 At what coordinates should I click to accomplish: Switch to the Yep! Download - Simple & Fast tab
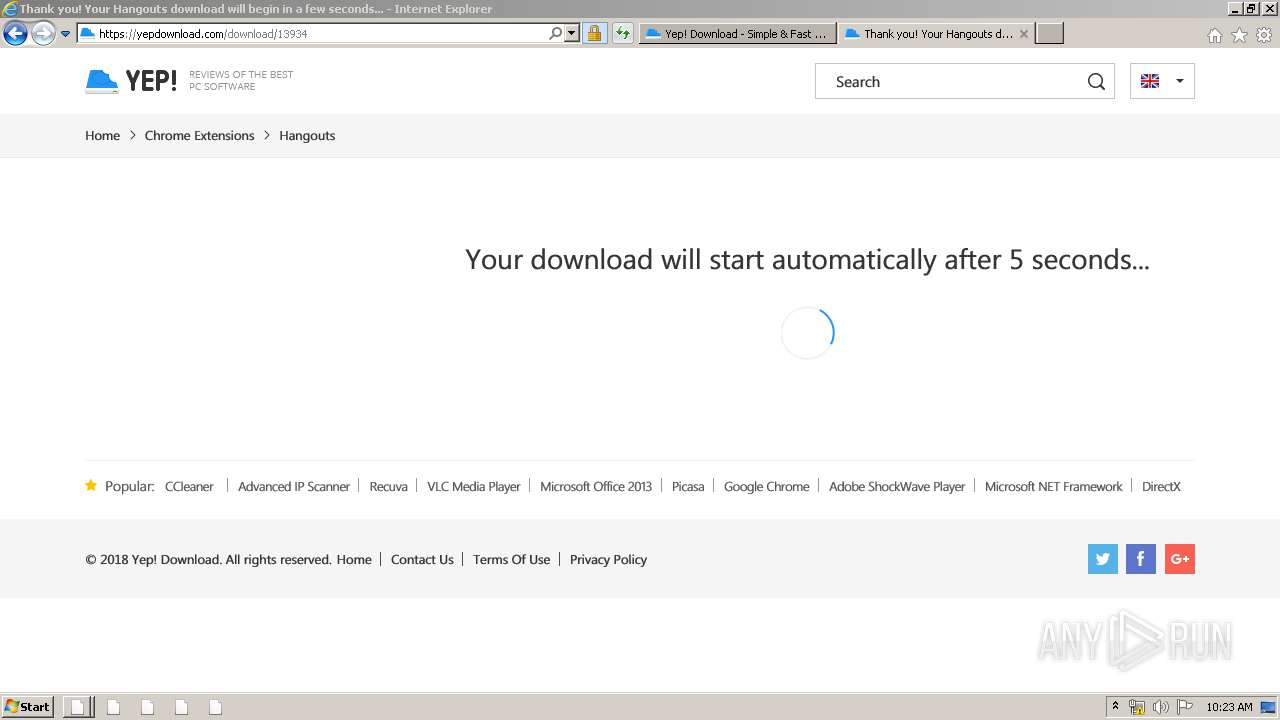coord(737,33)
